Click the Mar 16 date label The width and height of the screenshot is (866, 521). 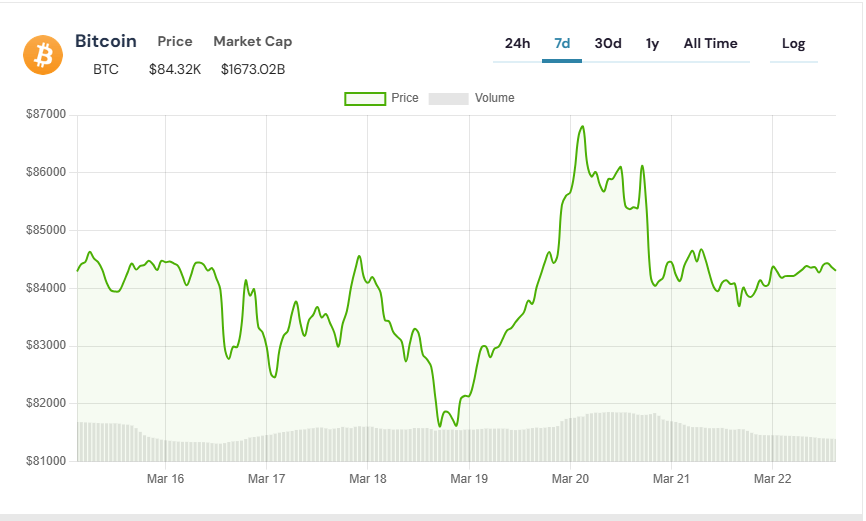click(165, 479)
